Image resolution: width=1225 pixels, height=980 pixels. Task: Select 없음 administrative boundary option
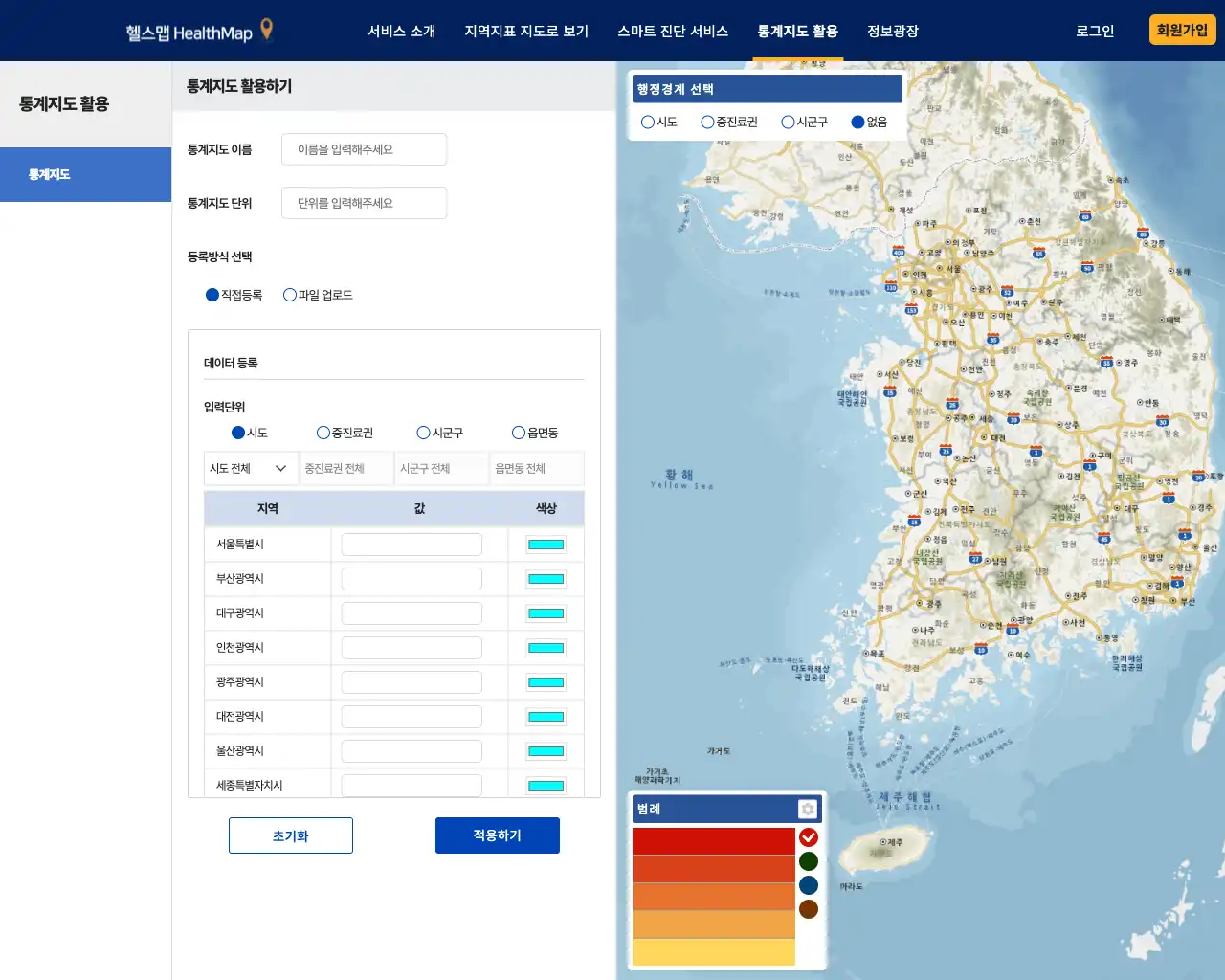pos(858,122)
